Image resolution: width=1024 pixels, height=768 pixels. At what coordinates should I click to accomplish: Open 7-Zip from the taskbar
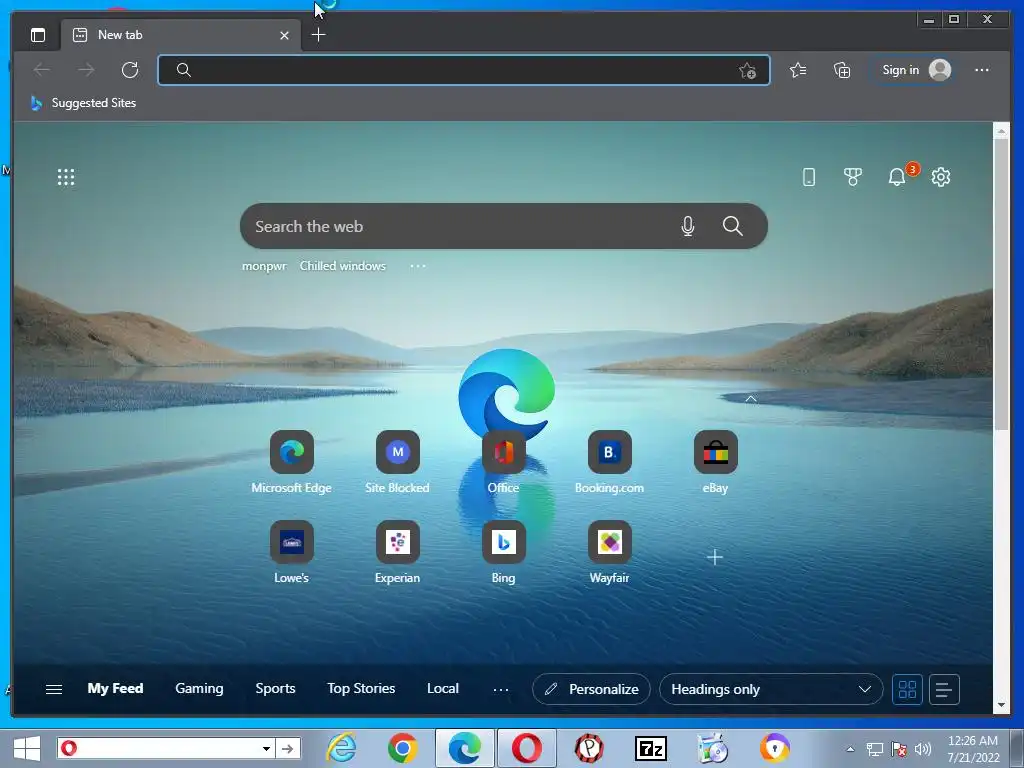[x=650, y=748]
